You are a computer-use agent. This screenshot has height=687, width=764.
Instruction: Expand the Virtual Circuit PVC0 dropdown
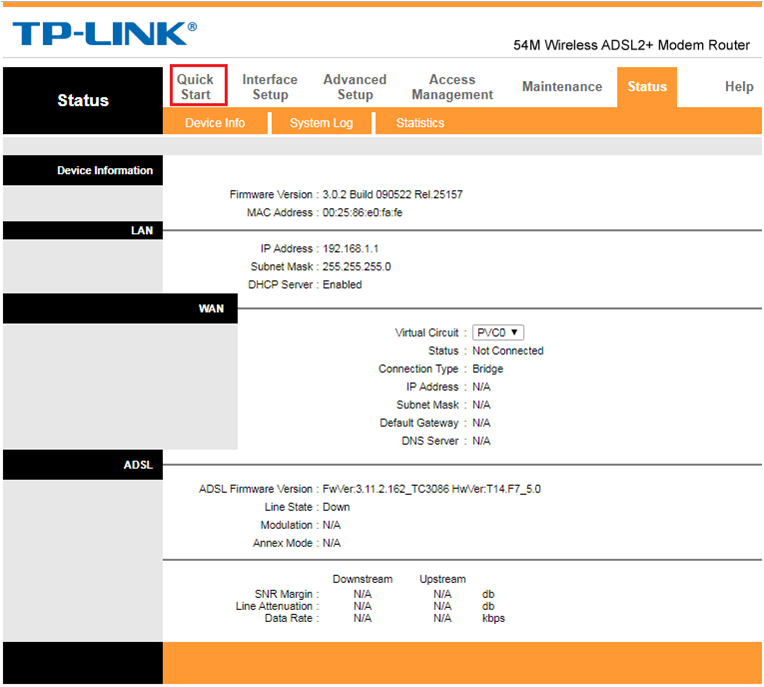click(499, 333)
